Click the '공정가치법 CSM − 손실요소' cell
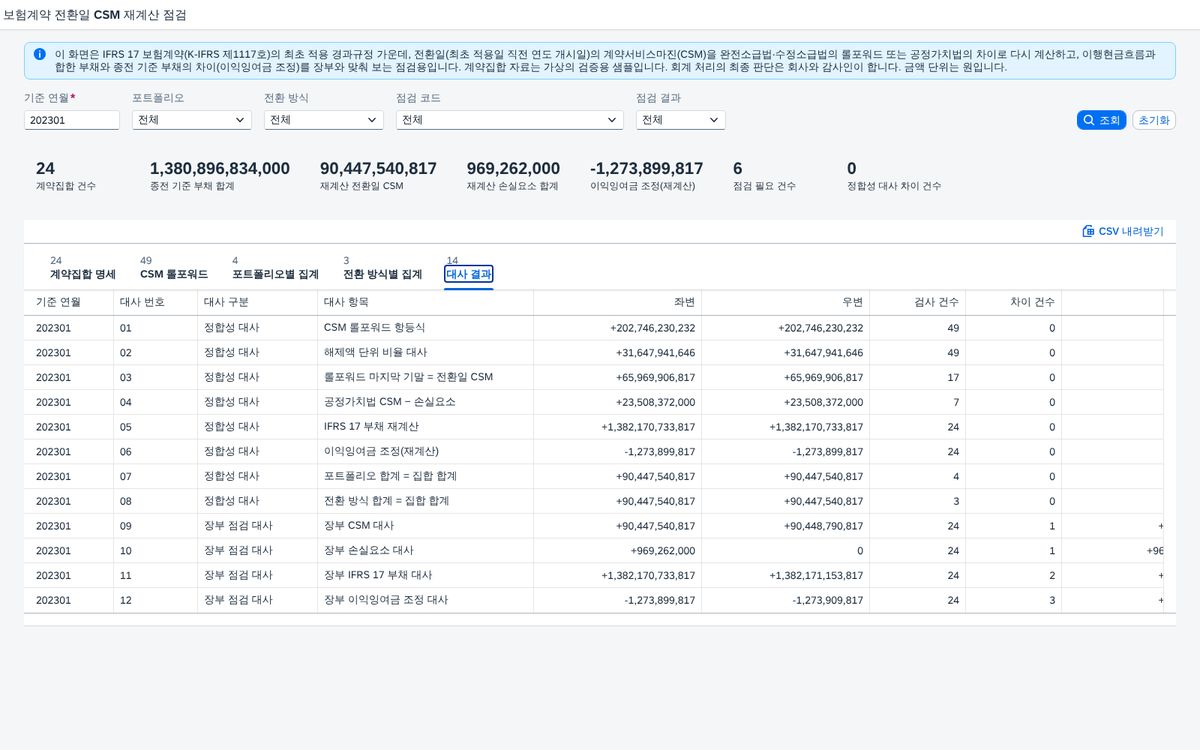Viewport: 1200px width, 750px height. pos(425,402)
